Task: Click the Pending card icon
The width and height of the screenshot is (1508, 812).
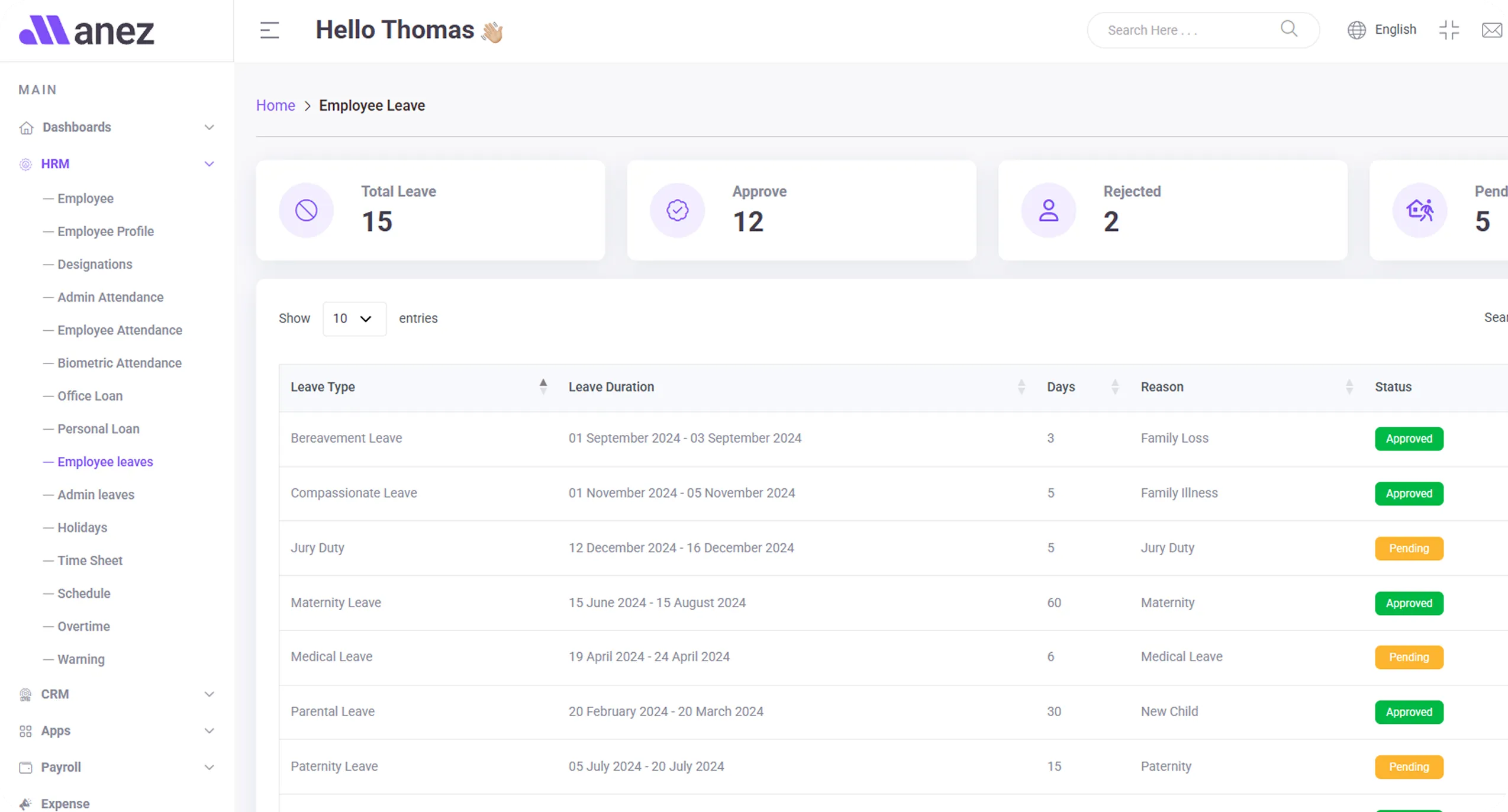Action: point(1419,210)
